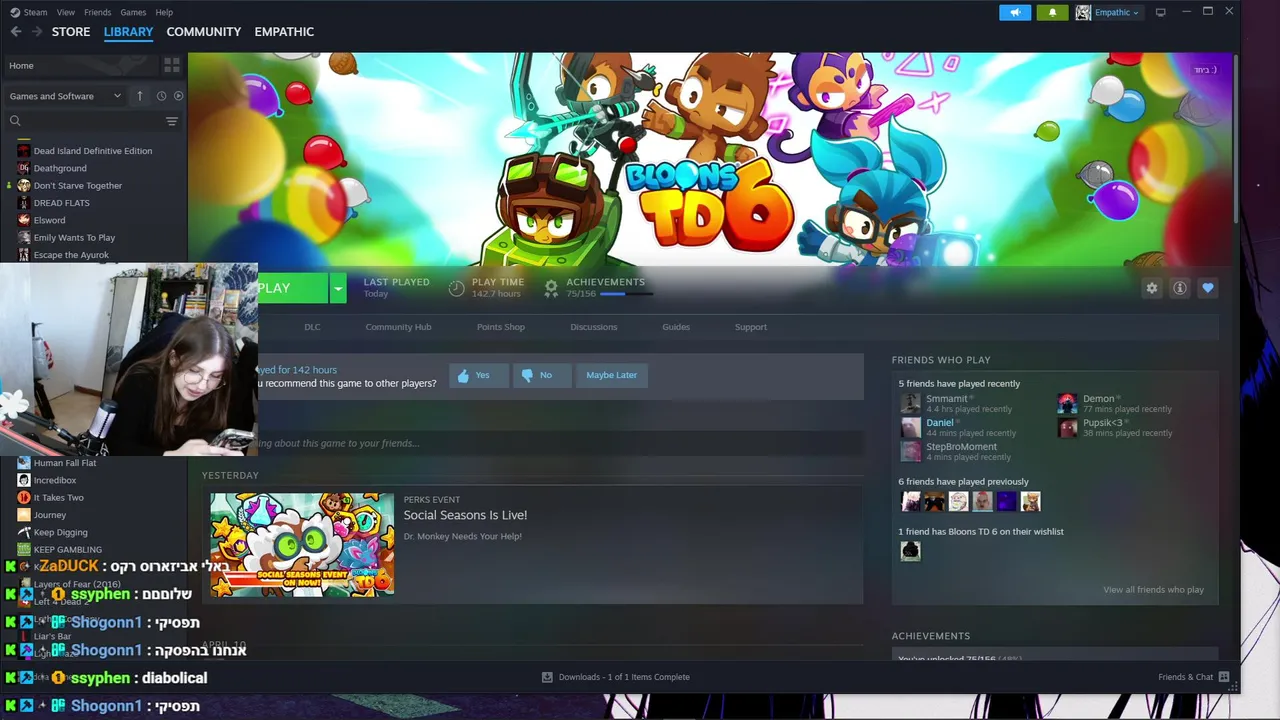Image resolution: width=1280 pixels, height=720 pixels.
Task: Toggle ascending sort arrow in library sidebar
Action: point(140,96)
